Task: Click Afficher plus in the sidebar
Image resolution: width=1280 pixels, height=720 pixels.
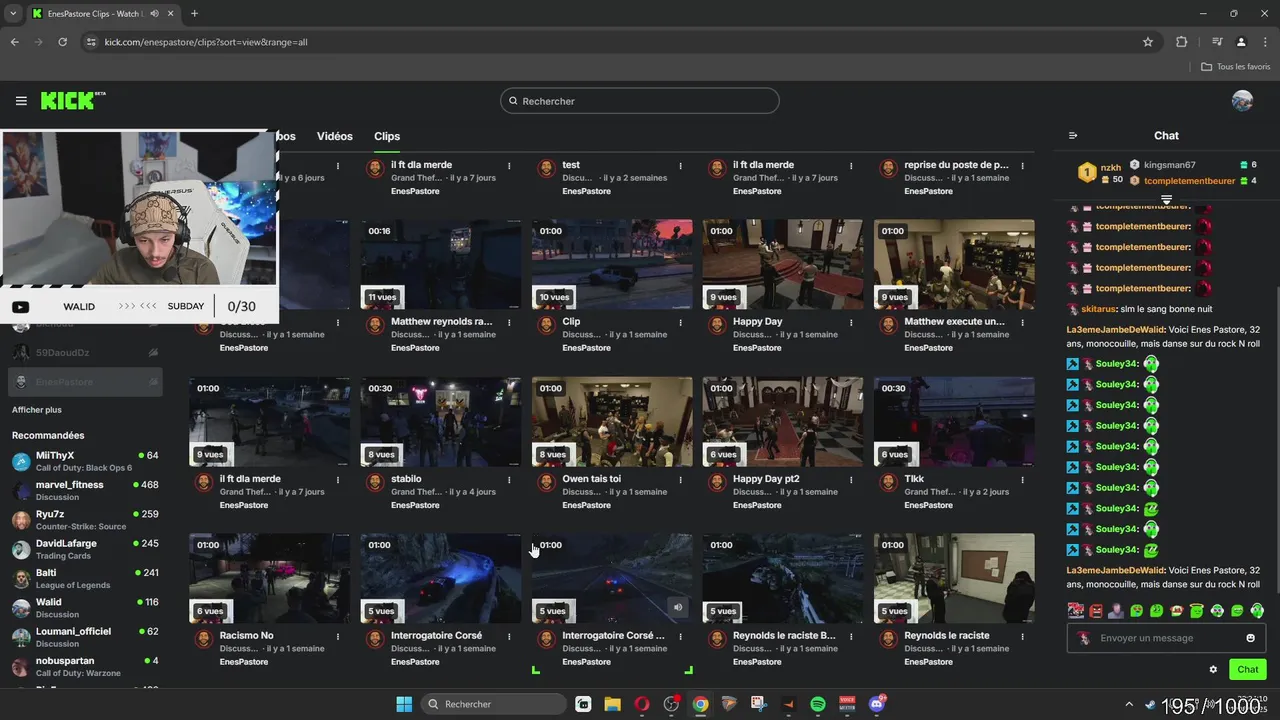Action: 37,410
